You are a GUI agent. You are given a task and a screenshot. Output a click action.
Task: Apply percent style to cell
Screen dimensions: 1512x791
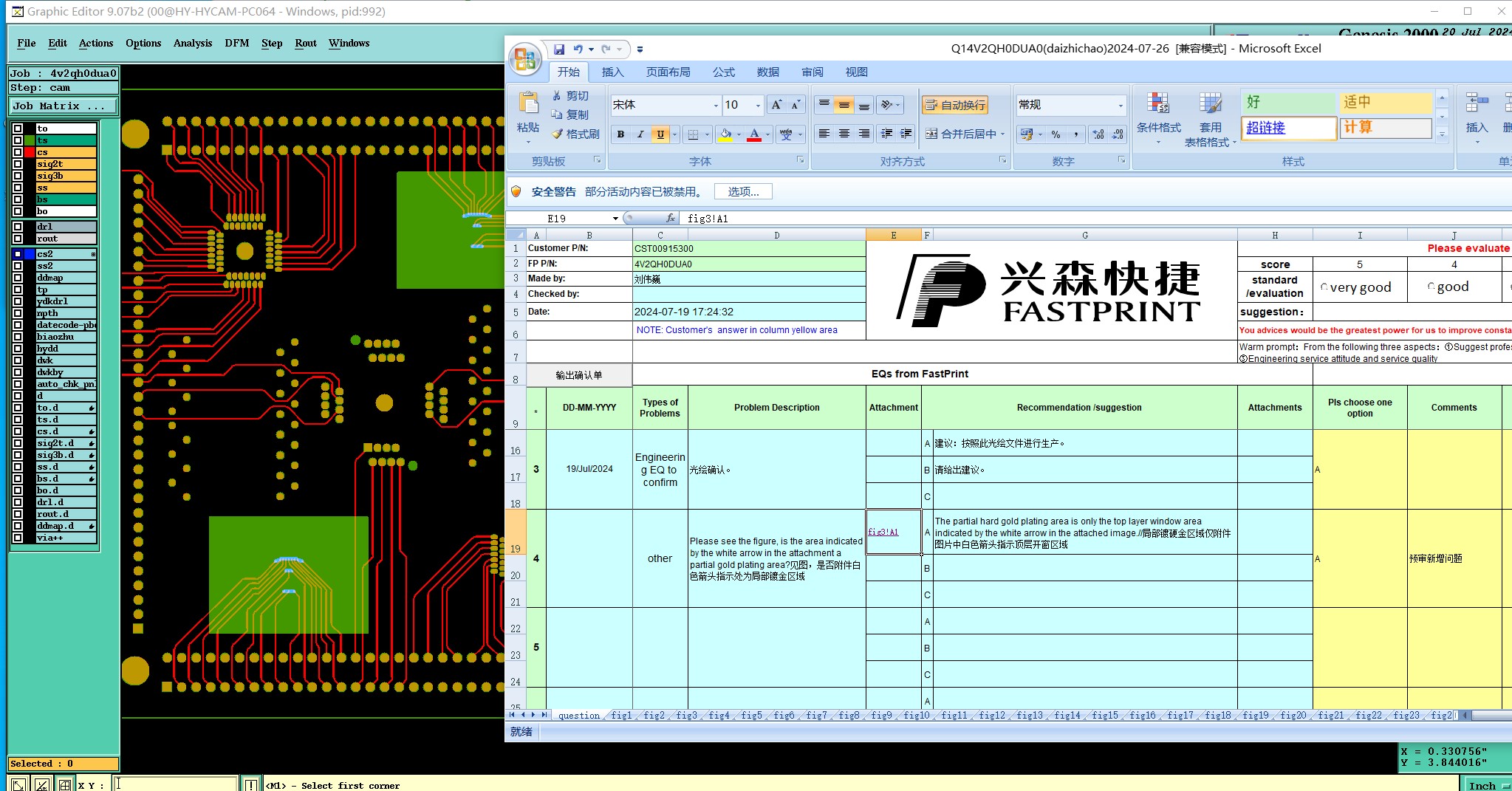[1056, 134]
